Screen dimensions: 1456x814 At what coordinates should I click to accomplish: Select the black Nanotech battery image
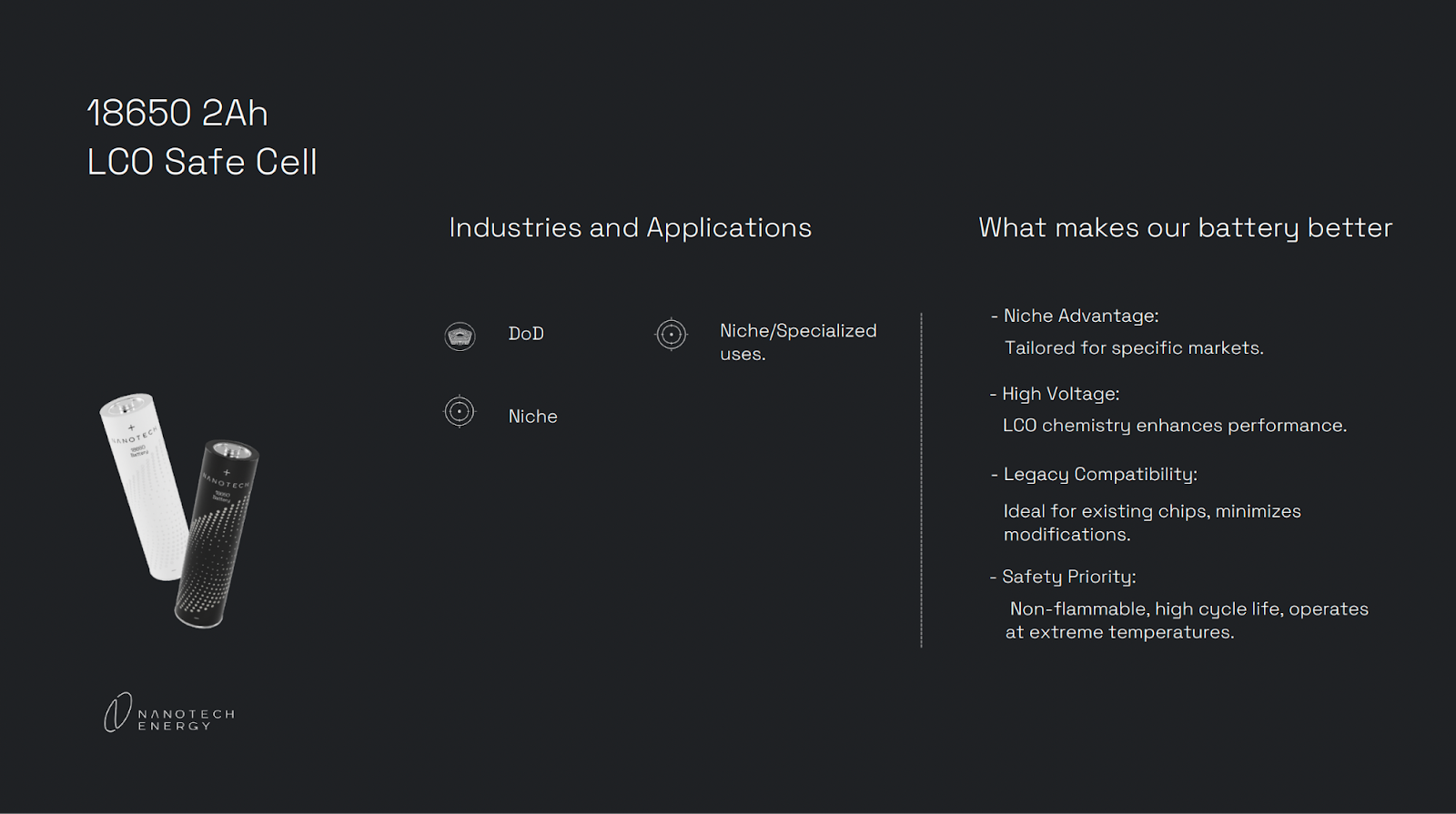217,532
